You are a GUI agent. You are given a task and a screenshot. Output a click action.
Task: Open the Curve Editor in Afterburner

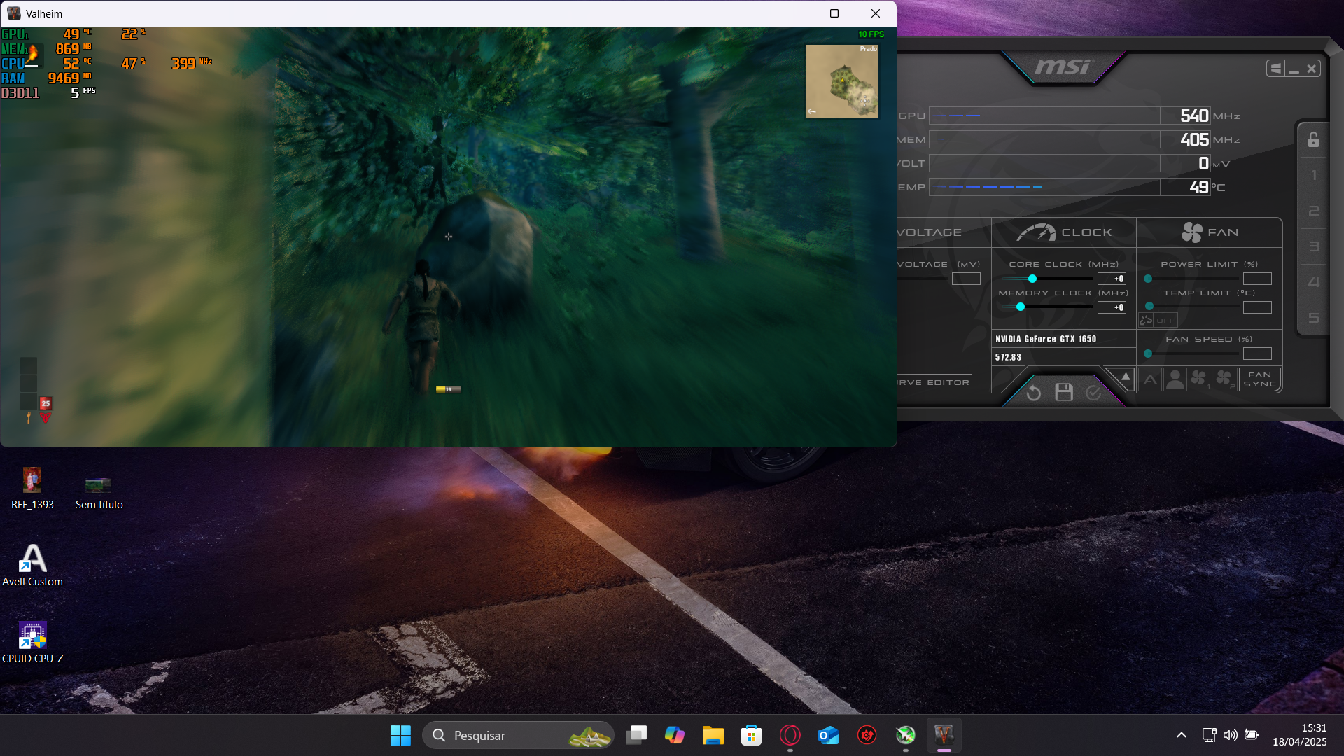coord(934,382)
